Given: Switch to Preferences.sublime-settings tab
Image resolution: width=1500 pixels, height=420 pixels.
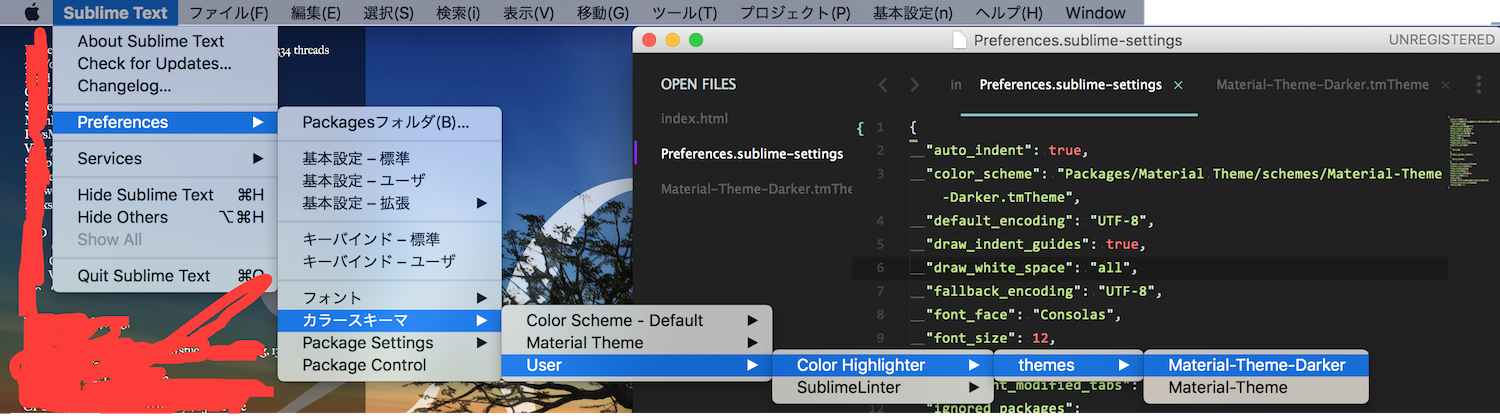Looking at the screenshot, I should [1070, 85].
